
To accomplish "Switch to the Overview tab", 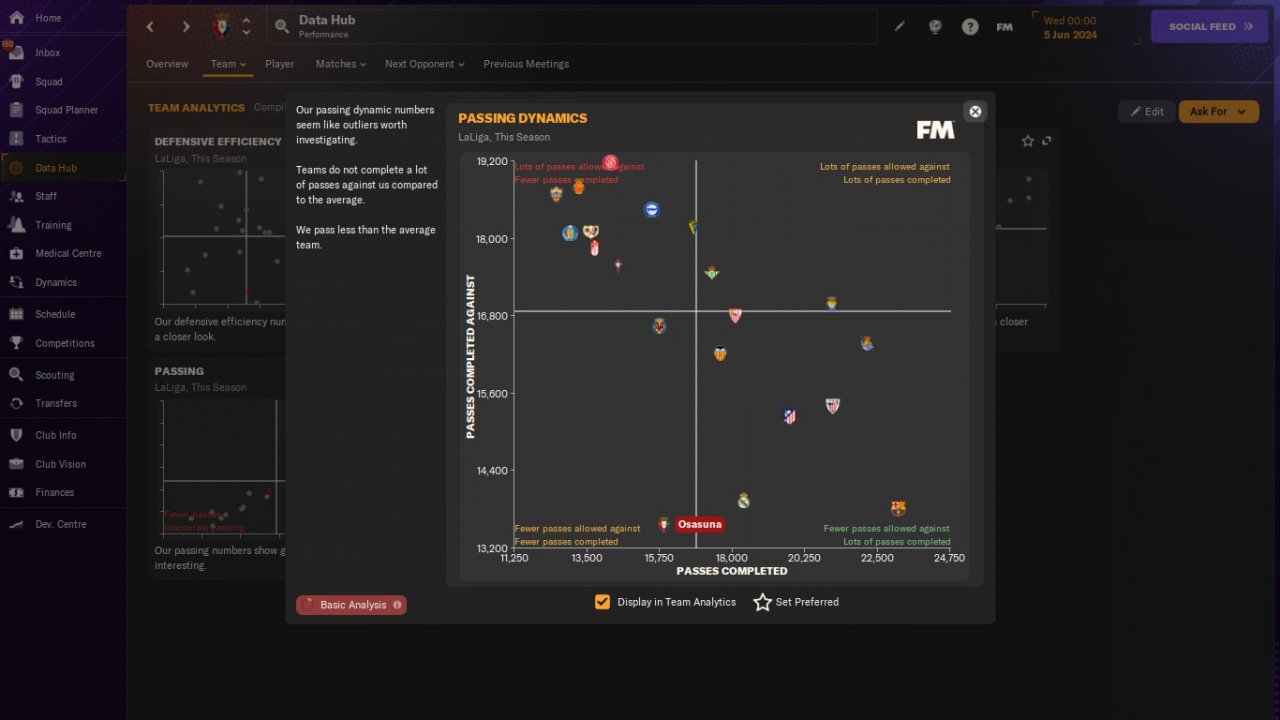I will click(x=167, y=64).
